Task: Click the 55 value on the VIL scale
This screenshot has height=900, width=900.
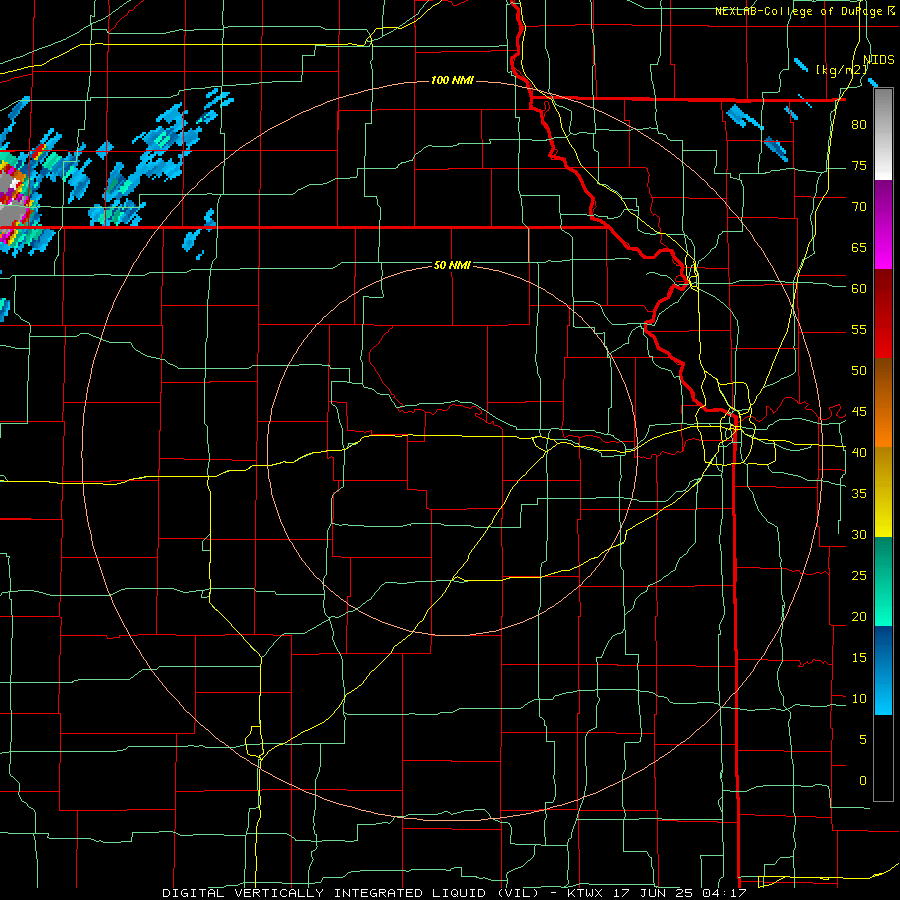Action: 859,330
